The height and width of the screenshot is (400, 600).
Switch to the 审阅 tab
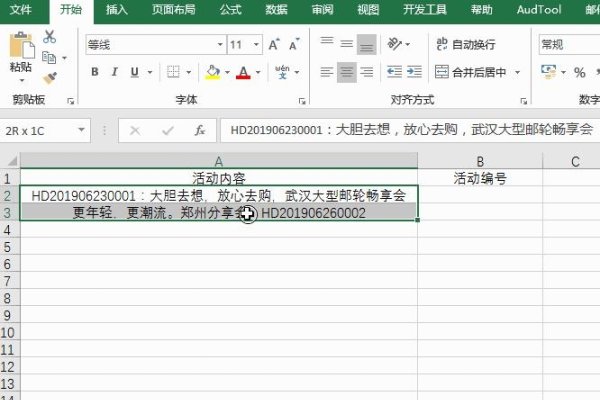pyautogui.click(x=323, y=9)
